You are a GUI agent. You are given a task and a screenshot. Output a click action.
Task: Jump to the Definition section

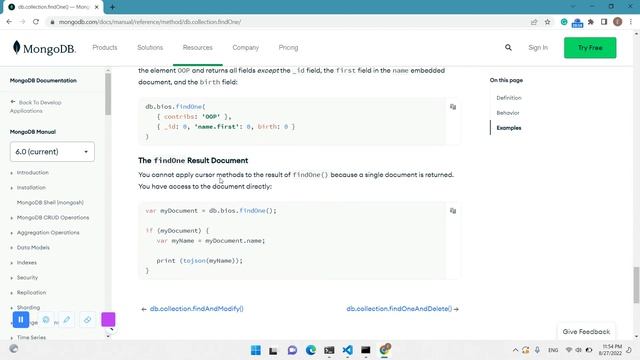pos(509,98)
